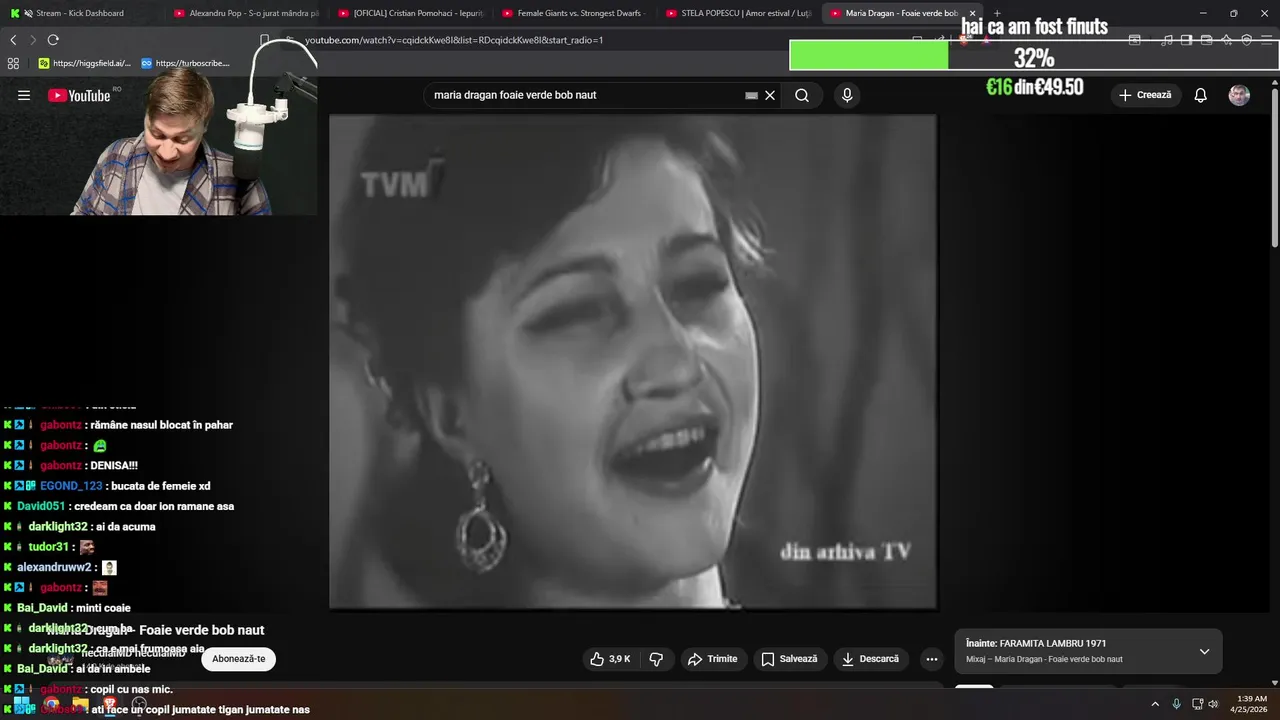Open Windows Start button on taskbar
This screenshot has width=1280, height=720.
(19, 704)
